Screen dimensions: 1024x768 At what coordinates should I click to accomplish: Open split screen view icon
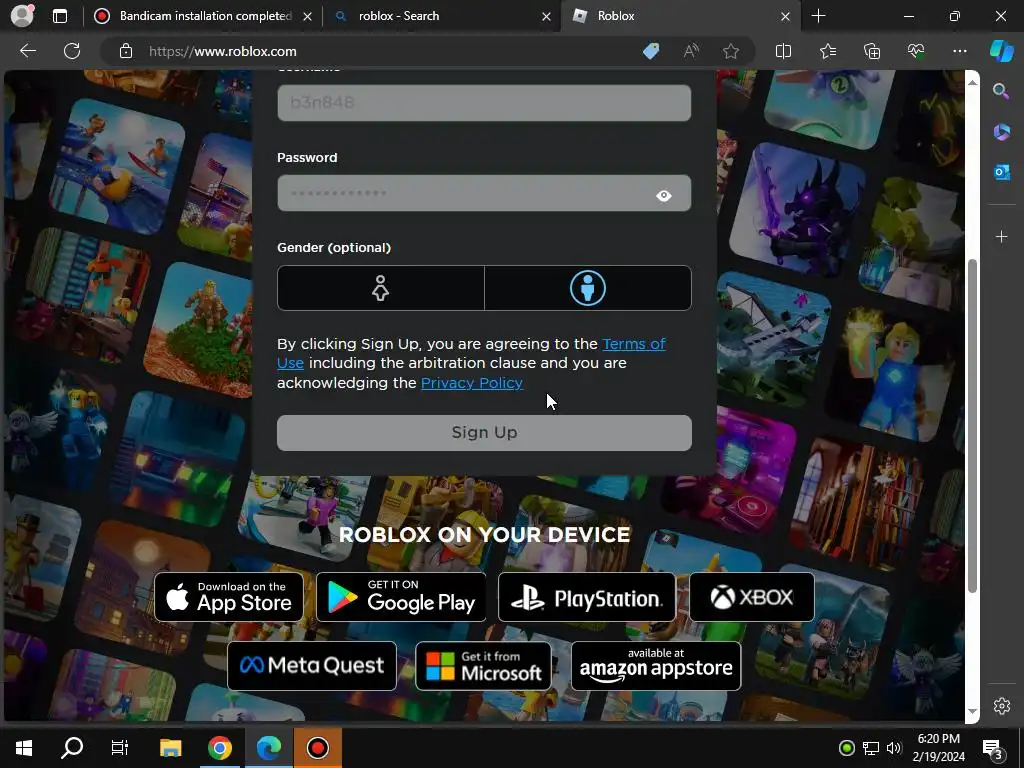click(x=783, y=51)
